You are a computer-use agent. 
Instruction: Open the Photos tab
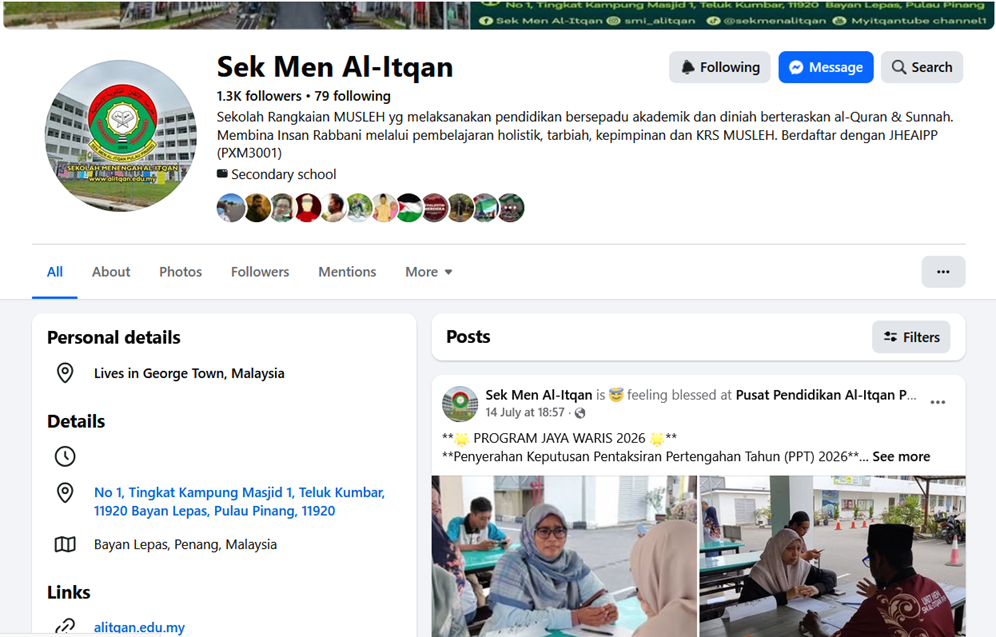click(180, 272)
